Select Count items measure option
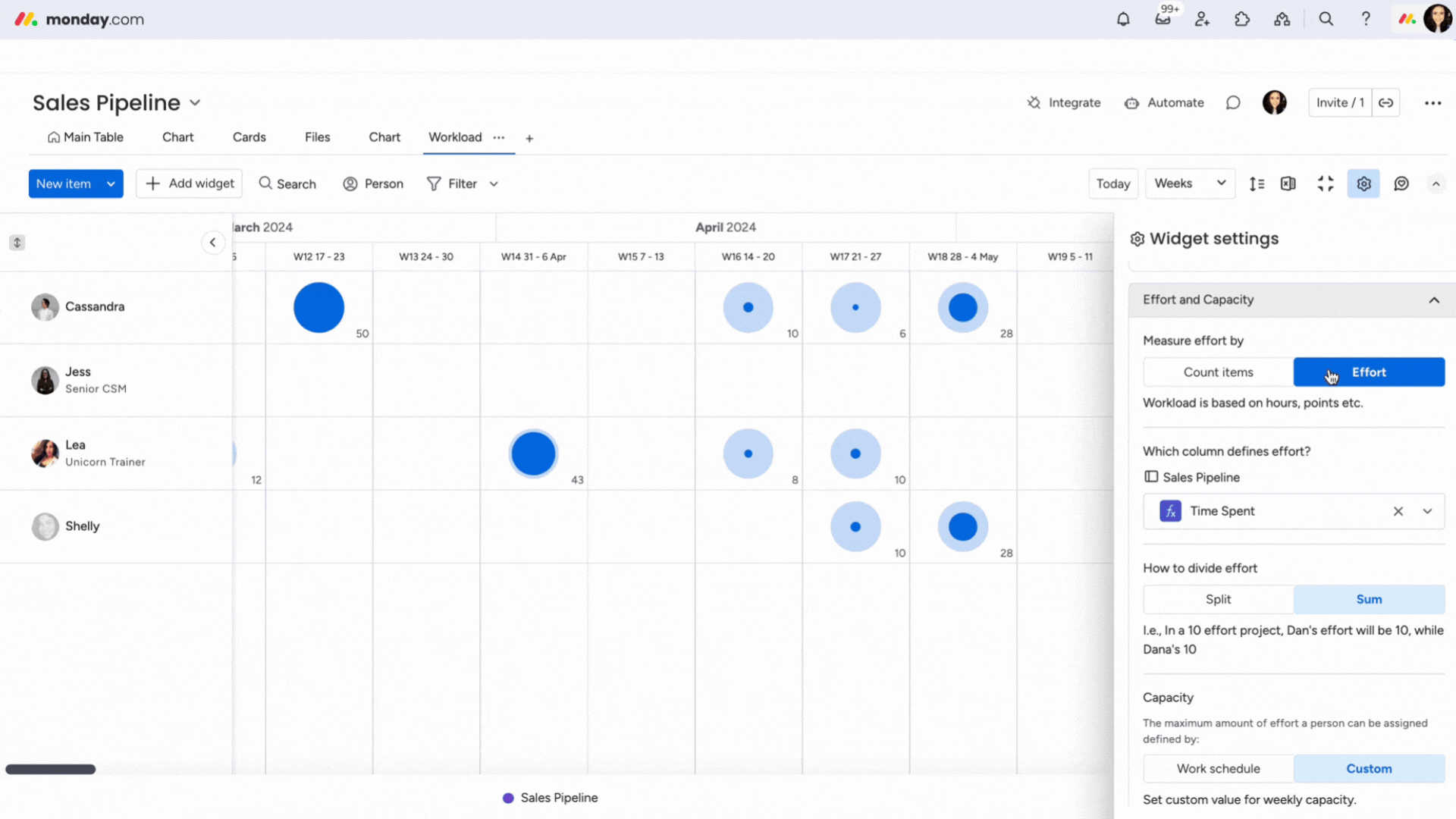Viewport: 1456px width, 819px height. point(1218,372)
